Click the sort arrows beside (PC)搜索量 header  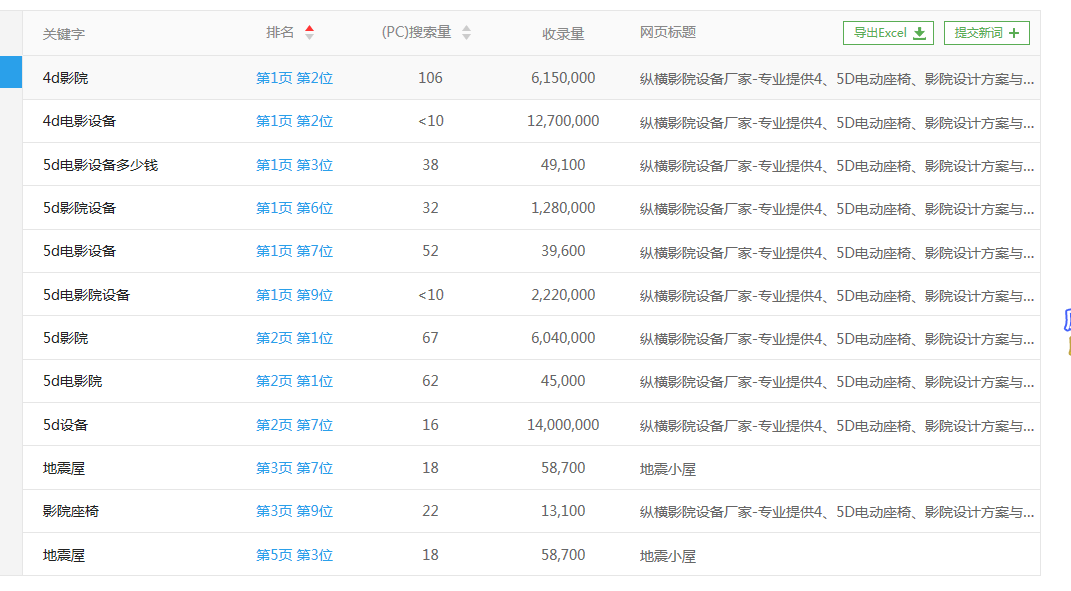(466, 33)
